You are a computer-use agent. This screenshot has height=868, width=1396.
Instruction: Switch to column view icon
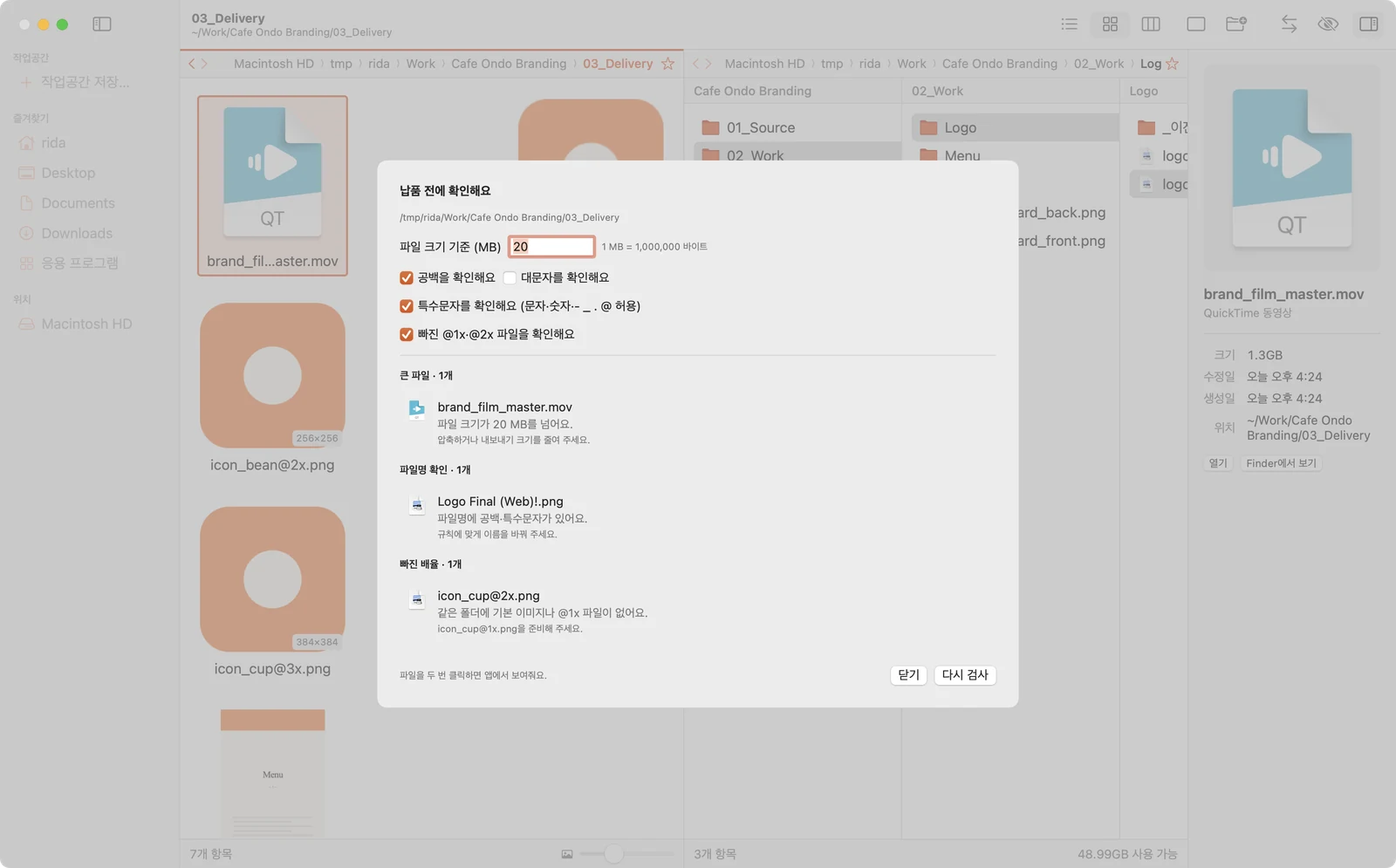[x=1151, y=24]
